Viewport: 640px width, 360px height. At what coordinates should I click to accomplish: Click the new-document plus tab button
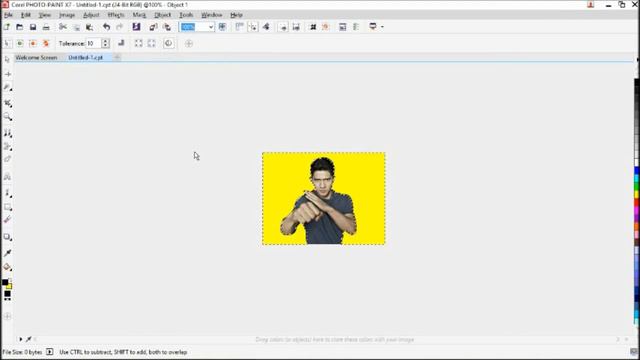(117, 58)
